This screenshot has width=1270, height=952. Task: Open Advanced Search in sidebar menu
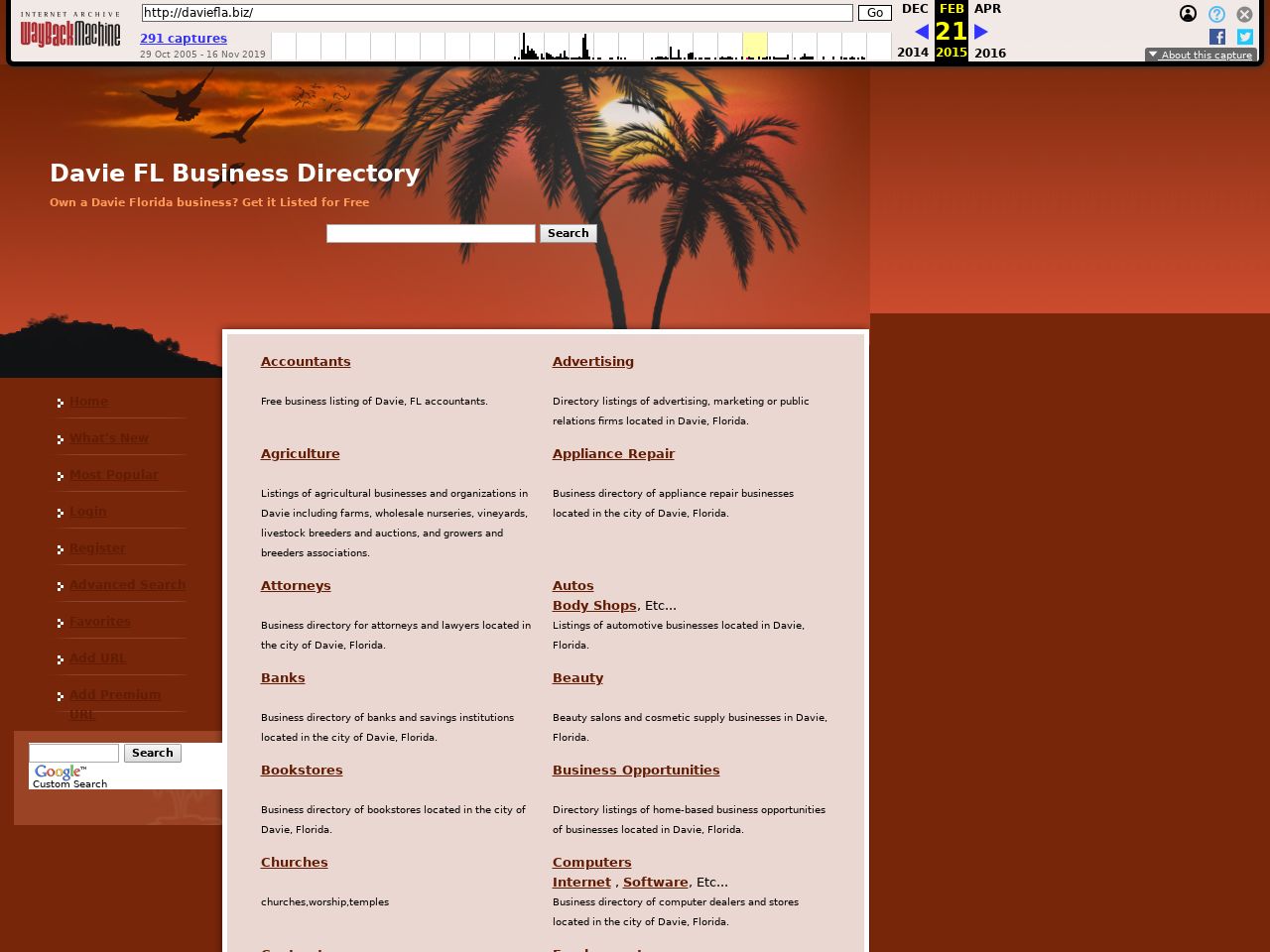(127, 585)
